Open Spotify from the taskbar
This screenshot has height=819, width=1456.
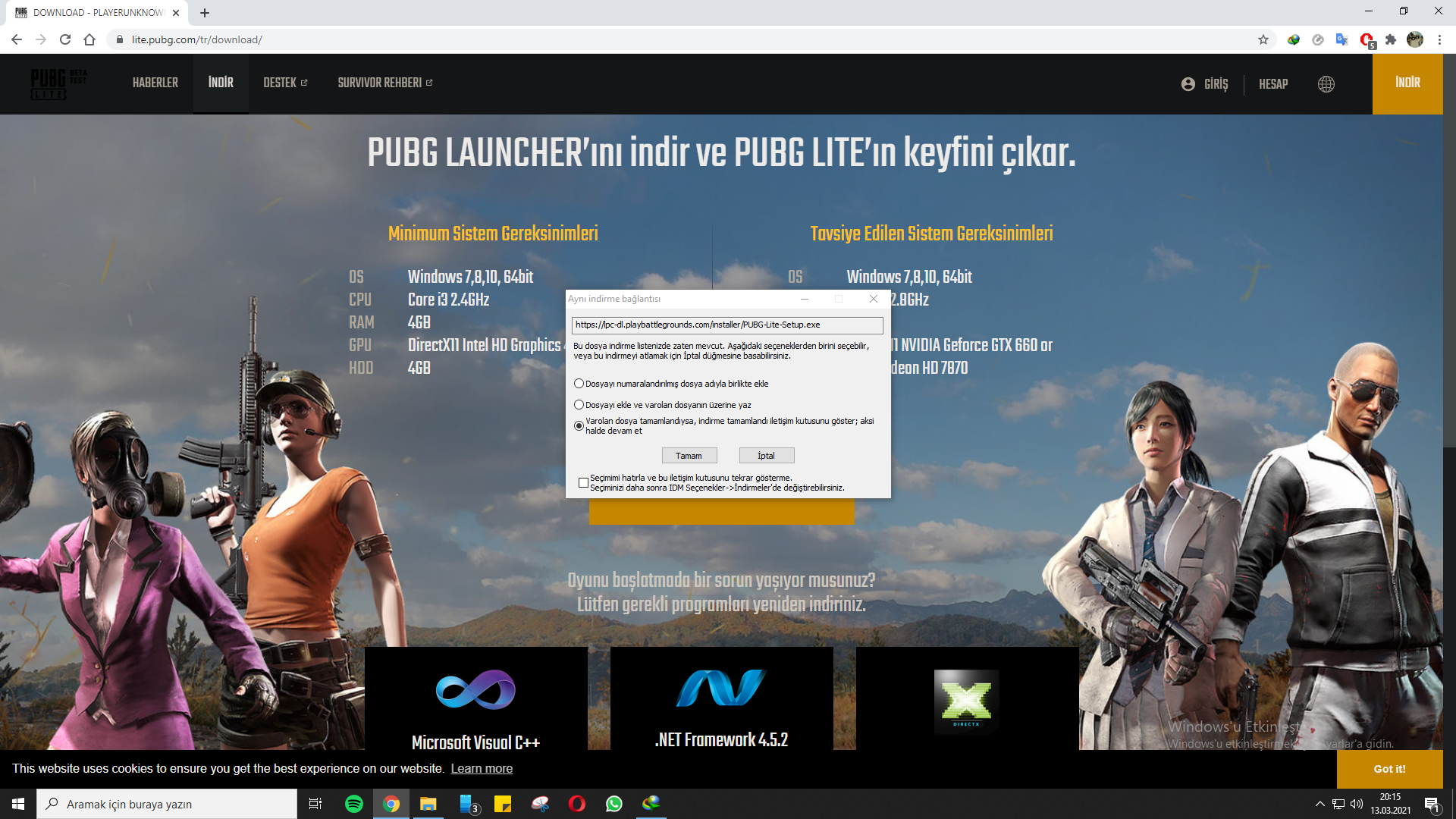(353, 804)
